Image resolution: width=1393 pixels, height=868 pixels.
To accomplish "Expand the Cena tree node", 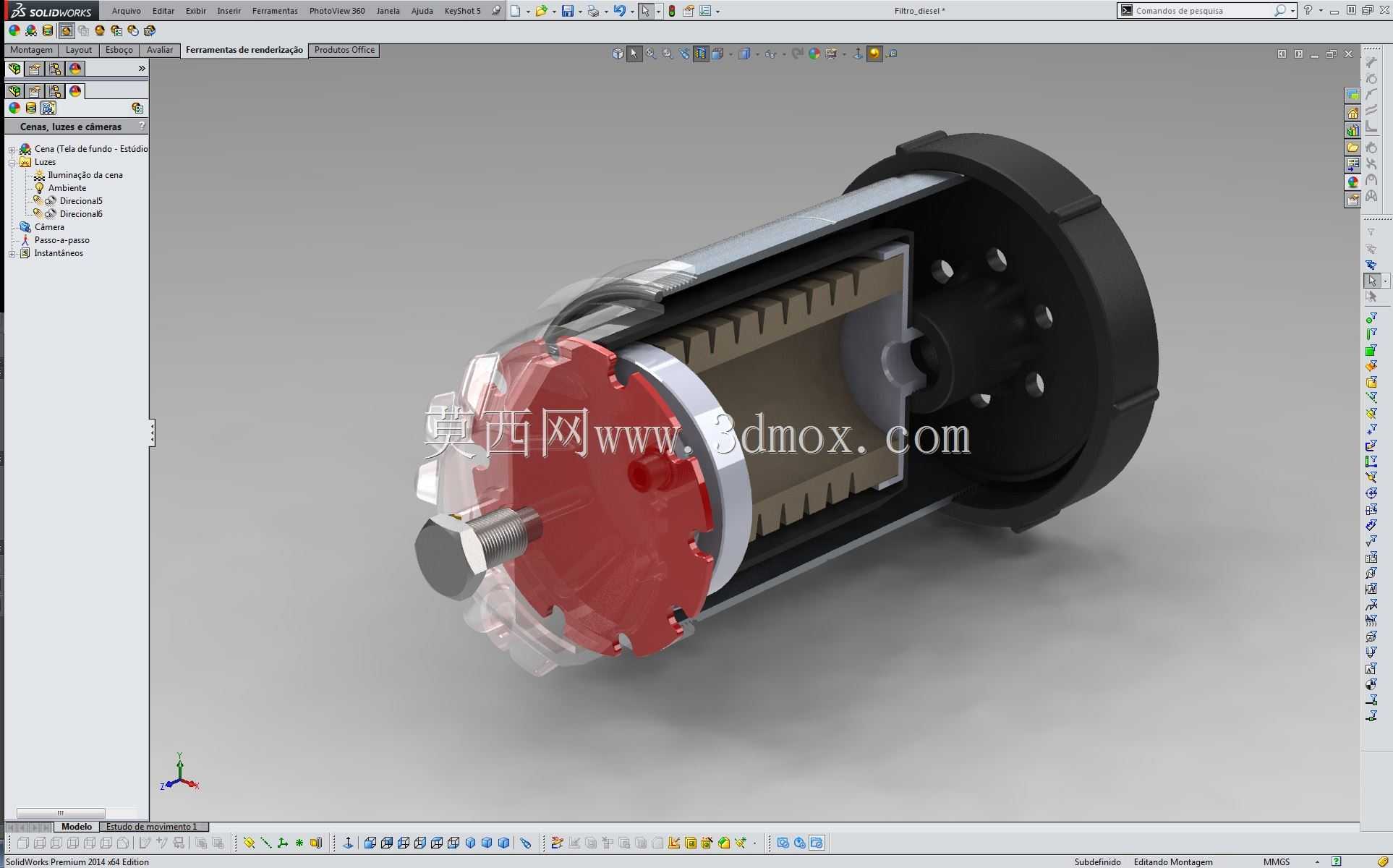I will 12,150.
